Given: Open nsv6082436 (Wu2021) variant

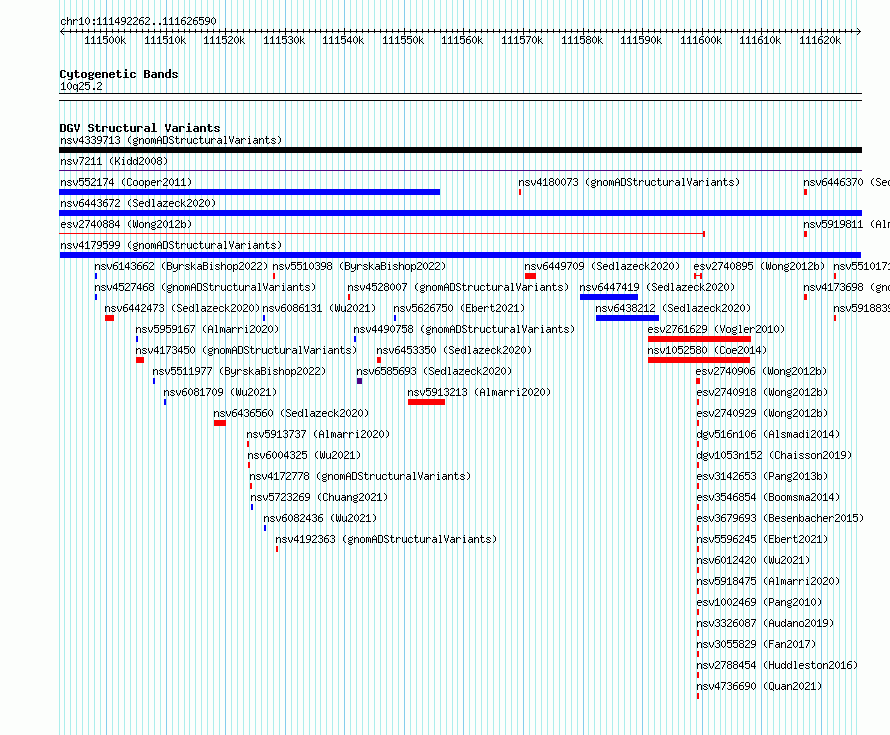Looking at the screenshot, I should point(320,518).
